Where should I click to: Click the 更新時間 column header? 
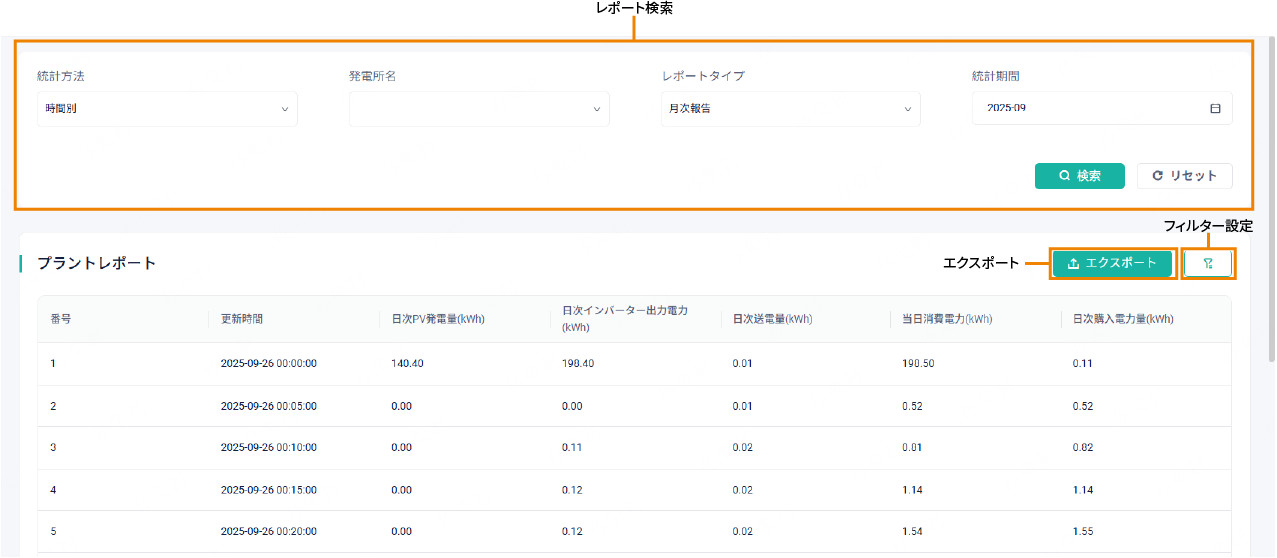[242, 319]
